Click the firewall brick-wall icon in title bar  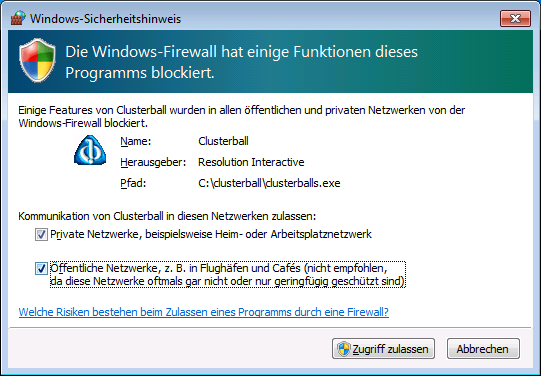click(18, 18)
